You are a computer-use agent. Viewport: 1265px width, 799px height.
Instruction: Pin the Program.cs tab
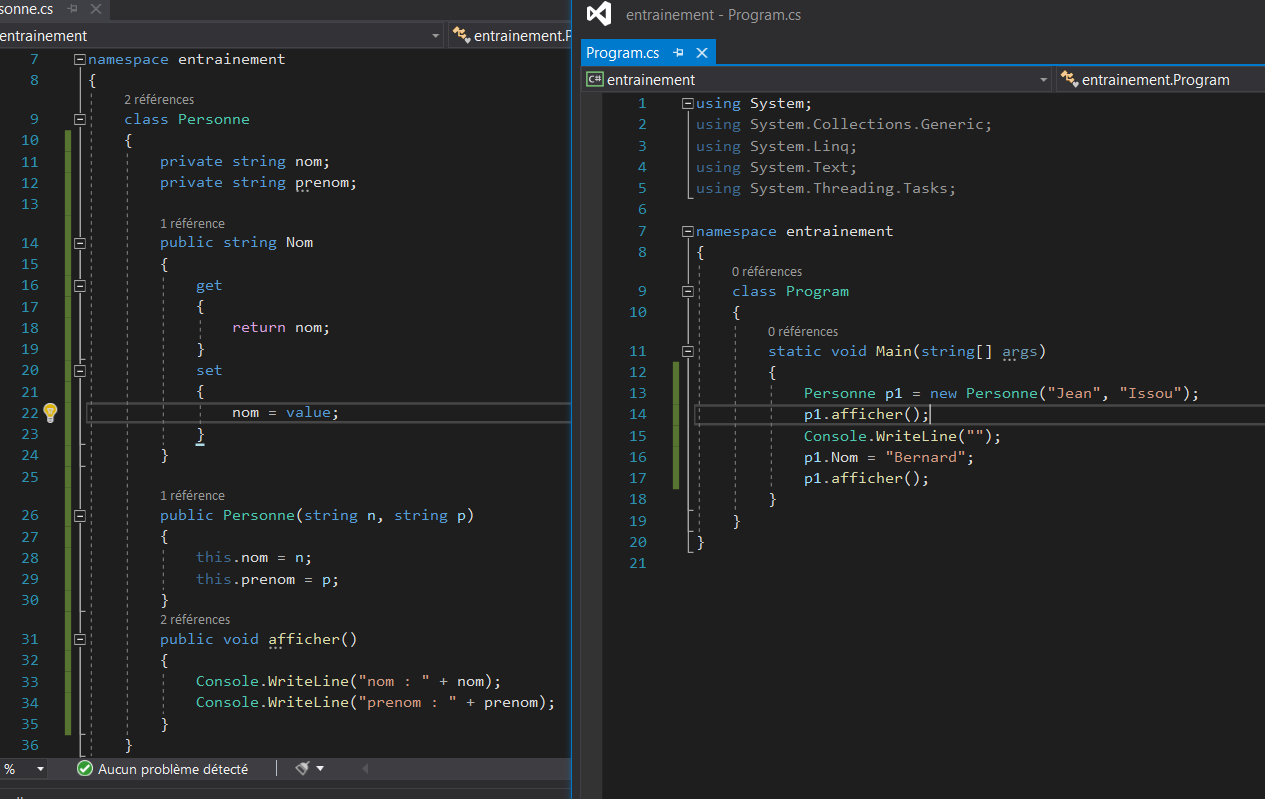(678, 53)
